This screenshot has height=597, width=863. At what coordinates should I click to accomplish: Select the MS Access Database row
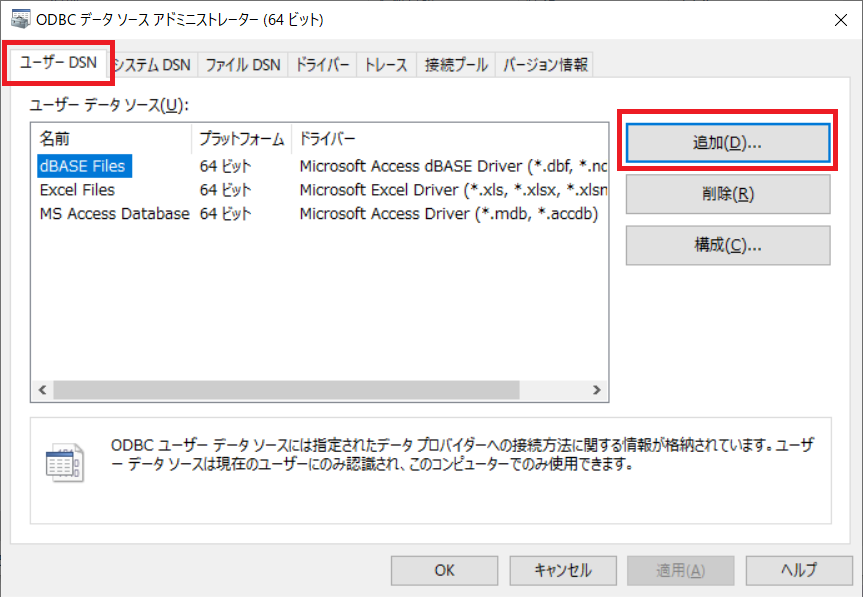[114, 213]
